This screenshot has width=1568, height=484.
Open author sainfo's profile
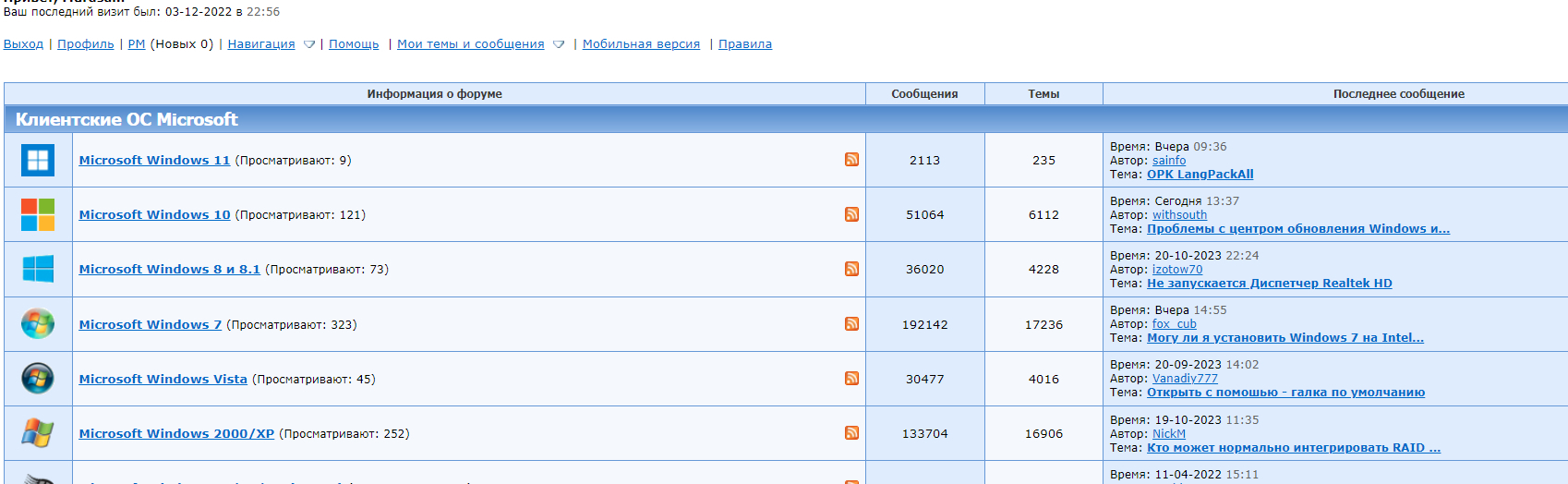point(1169,160)
